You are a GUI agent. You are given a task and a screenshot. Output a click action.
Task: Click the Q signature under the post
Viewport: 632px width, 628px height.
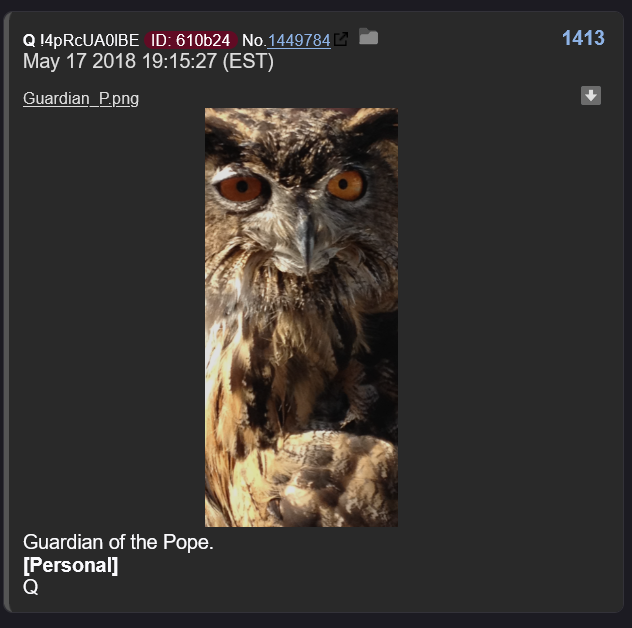[x=31, y=587]
